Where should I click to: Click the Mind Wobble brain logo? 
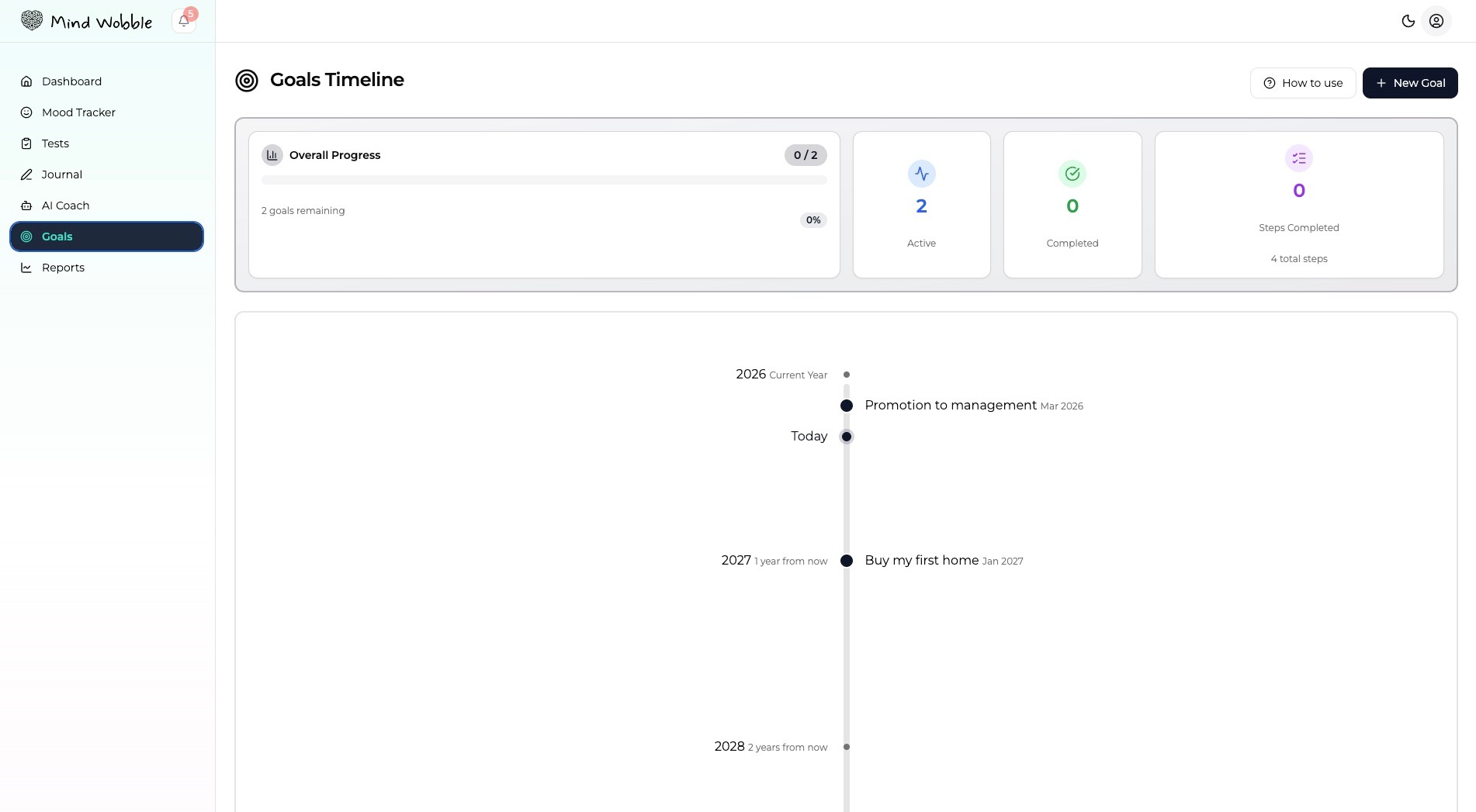(x=32, y=21)
